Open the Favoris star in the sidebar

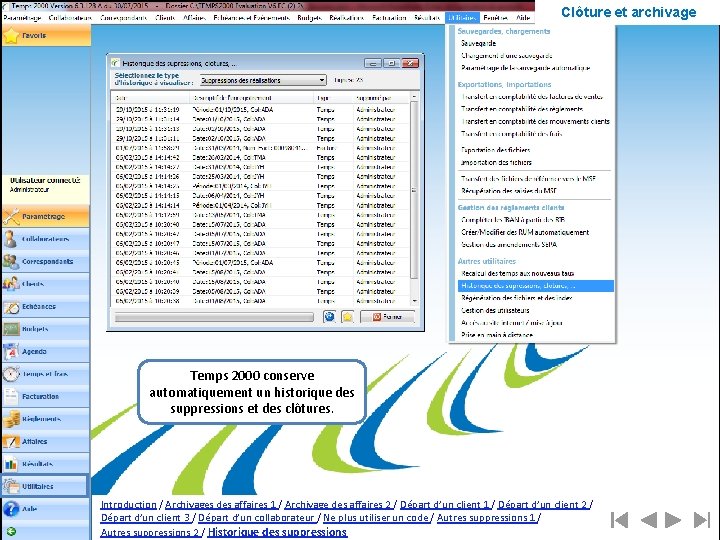point(11,35)
